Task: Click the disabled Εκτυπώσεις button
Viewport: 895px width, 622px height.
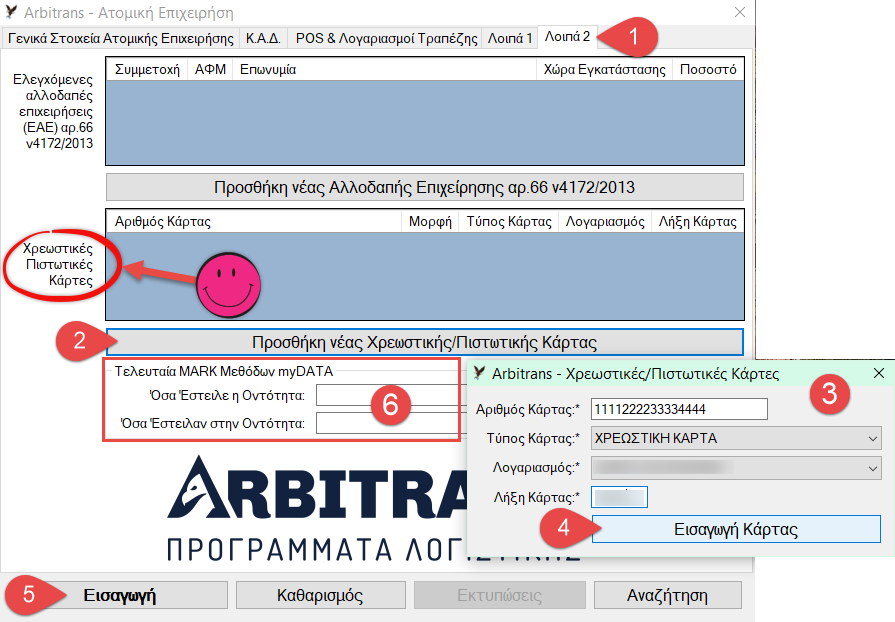Action: (x=499, y=595)
